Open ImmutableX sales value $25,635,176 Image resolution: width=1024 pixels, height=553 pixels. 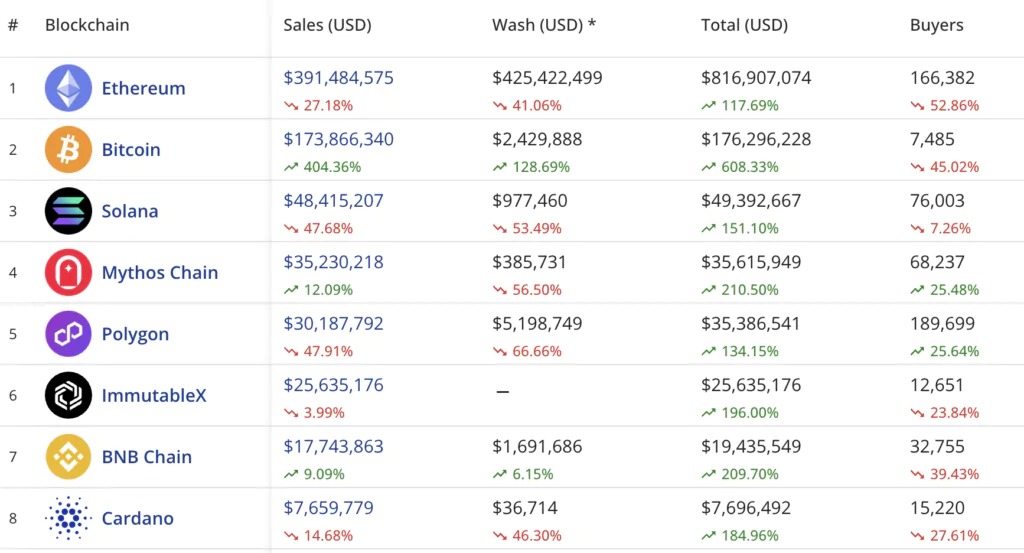[333, 385]
